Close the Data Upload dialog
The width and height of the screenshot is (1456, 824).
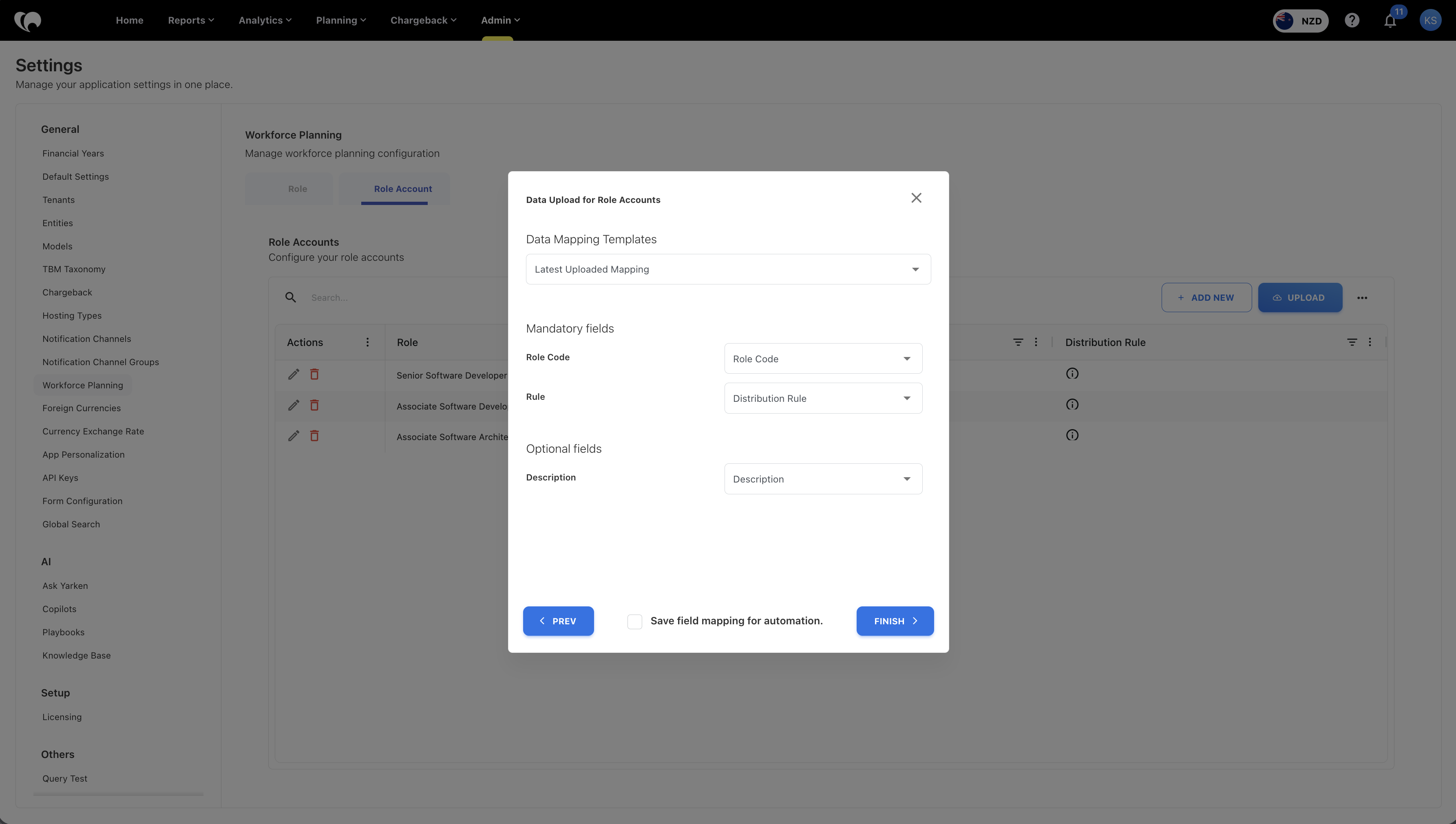[x=916, y=198]
